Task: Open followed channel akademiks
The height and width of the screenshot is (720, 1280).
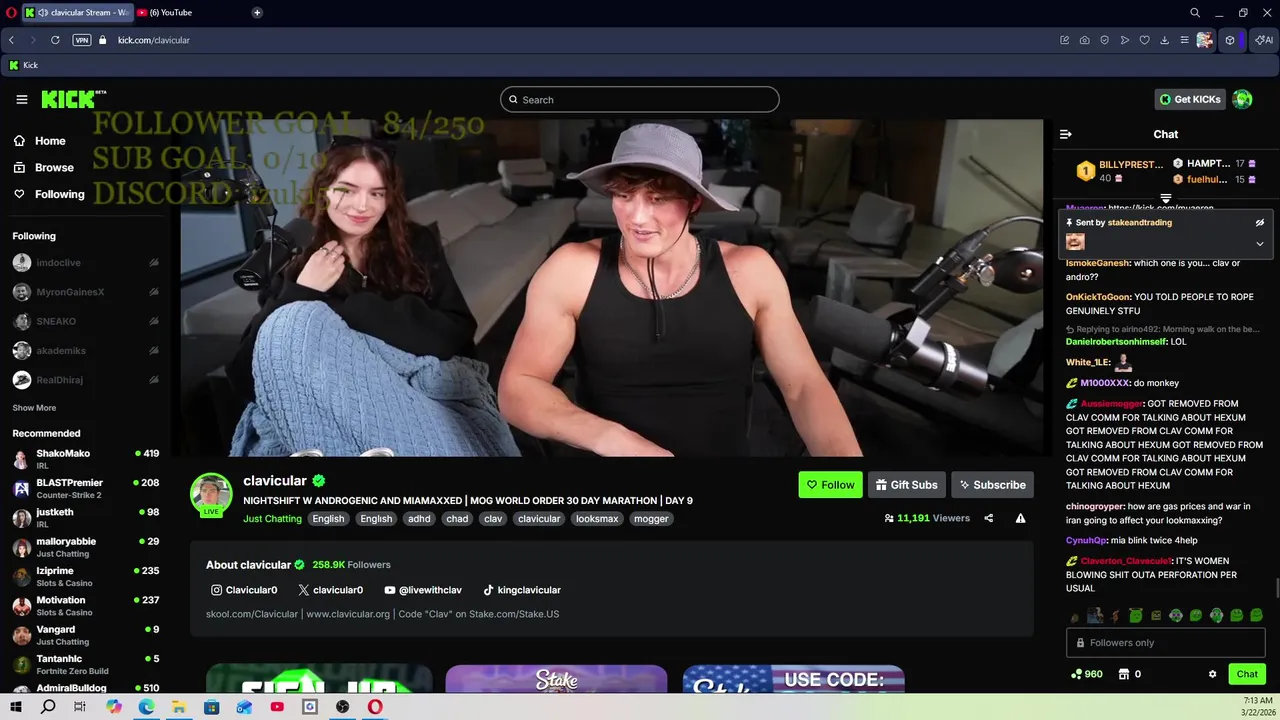Action: click(x=85, y=351)
